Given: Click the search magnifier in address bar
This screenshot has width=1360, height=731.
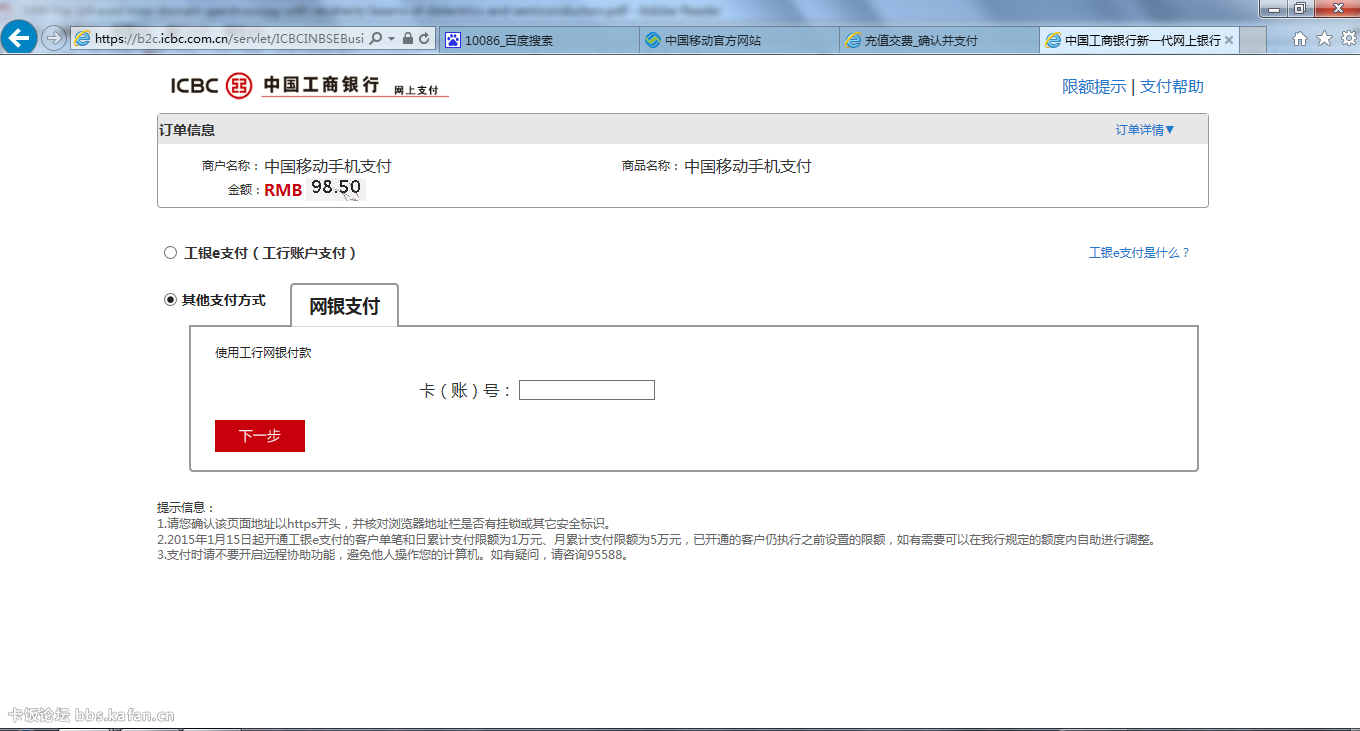Looking at the screenshot, I should [x=376, y=39].
